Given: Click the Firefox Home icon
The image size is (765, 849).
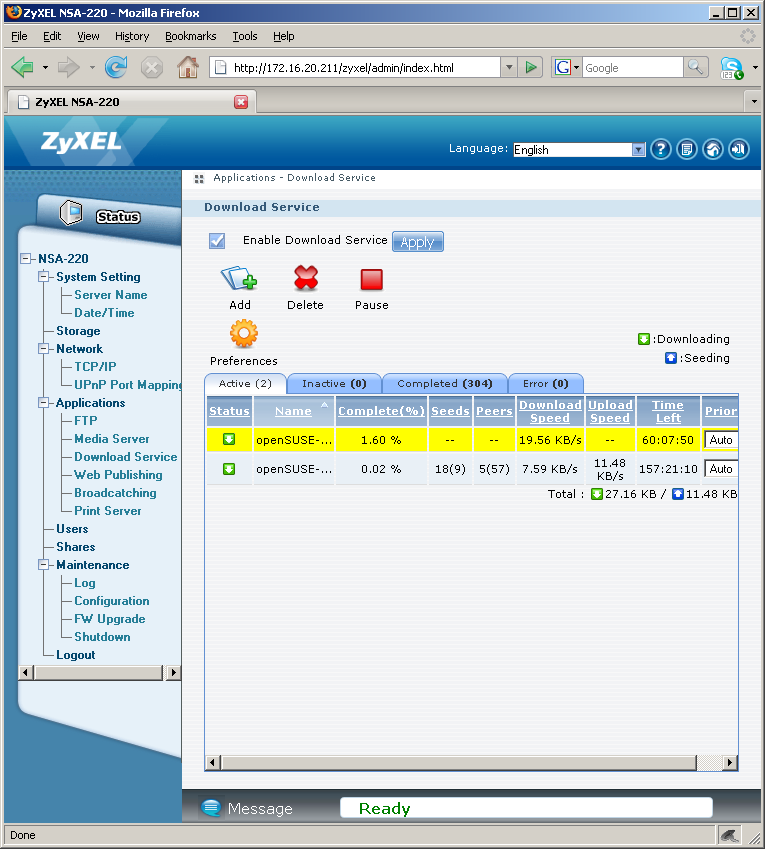Looking at the screenshot, I should click(x=188, y=68).
